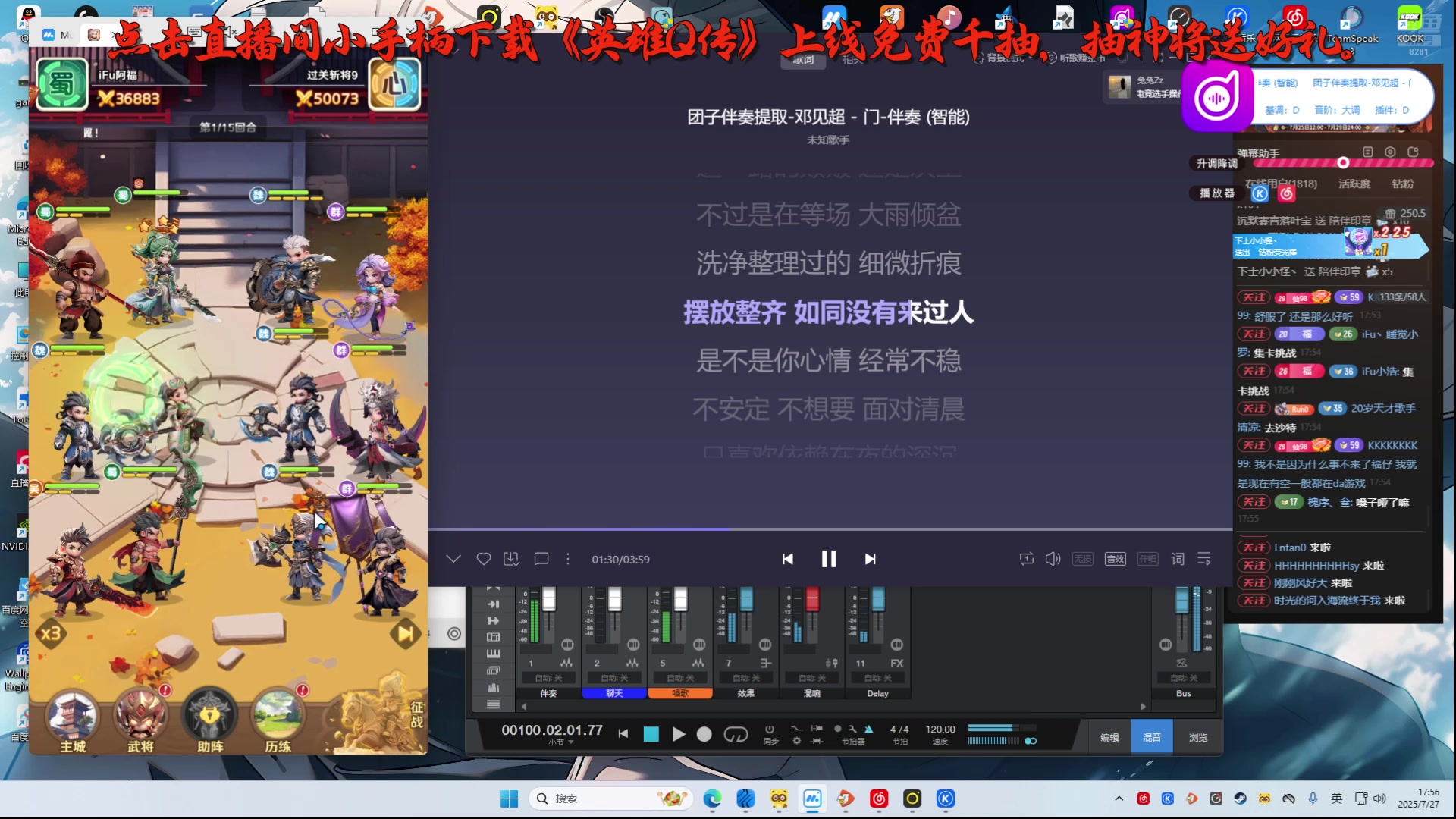
Task: Click the DAW record button
Action: tap(704, 734)
